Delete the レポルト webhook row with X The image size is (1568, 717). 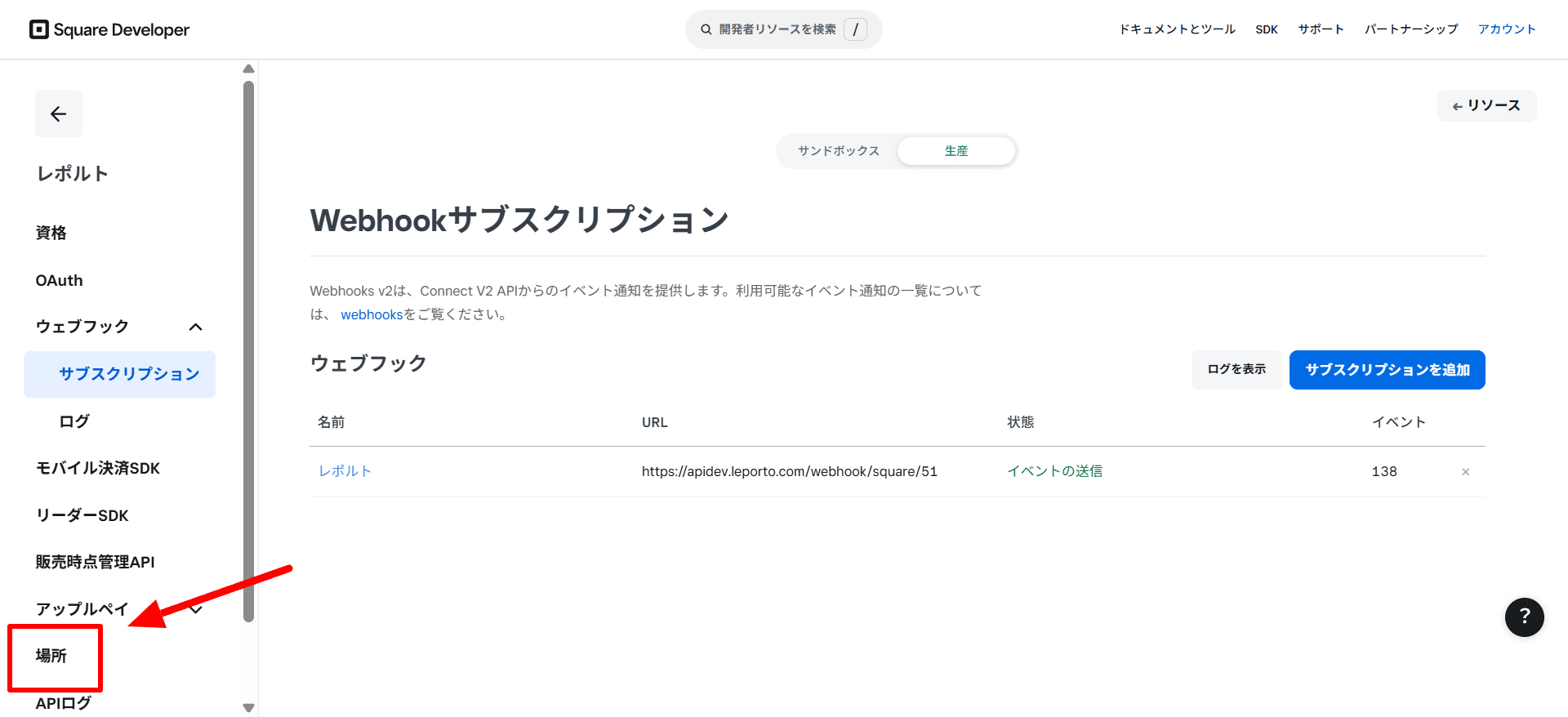(x=1465, y=472)
